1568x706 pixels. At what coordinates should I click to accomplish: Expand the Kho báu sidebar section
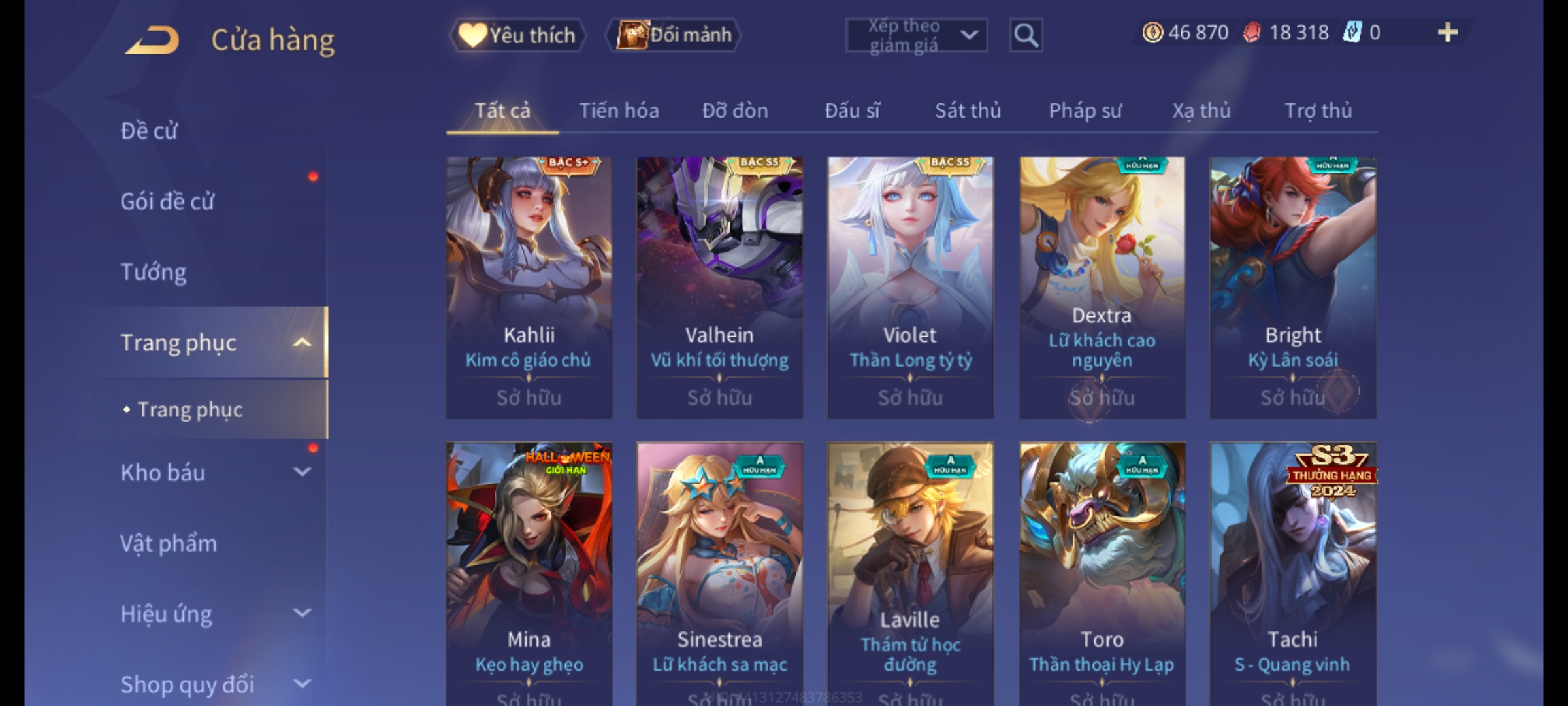point(302,472)
